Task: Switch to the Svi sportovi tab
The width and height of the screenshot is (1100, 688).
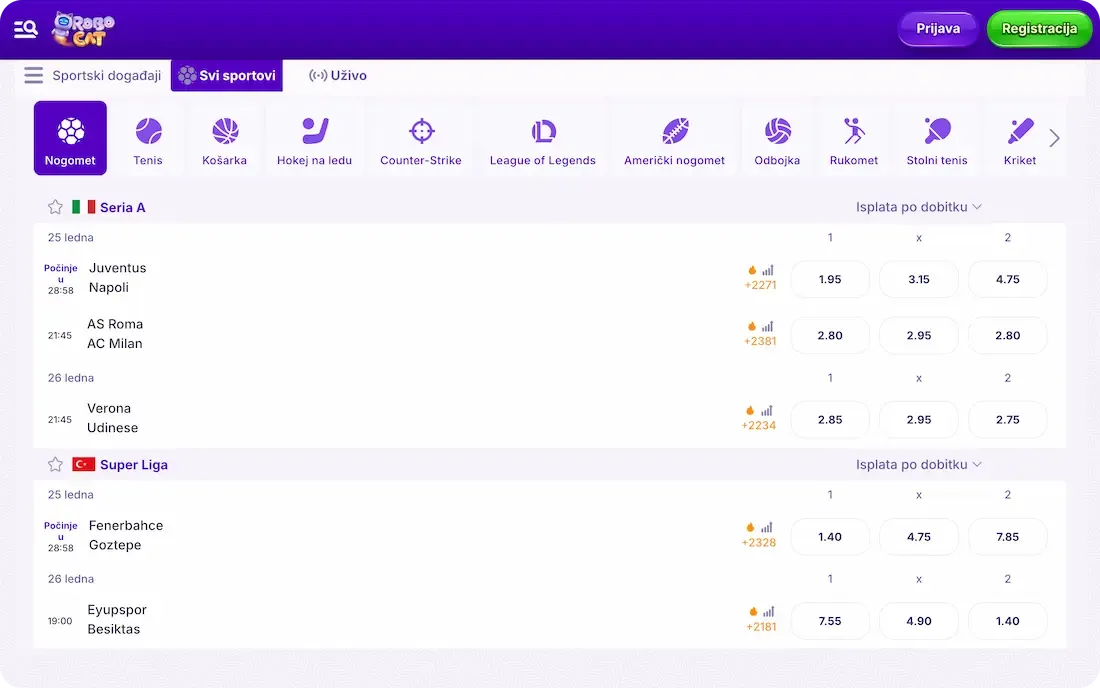Action: 227,76
